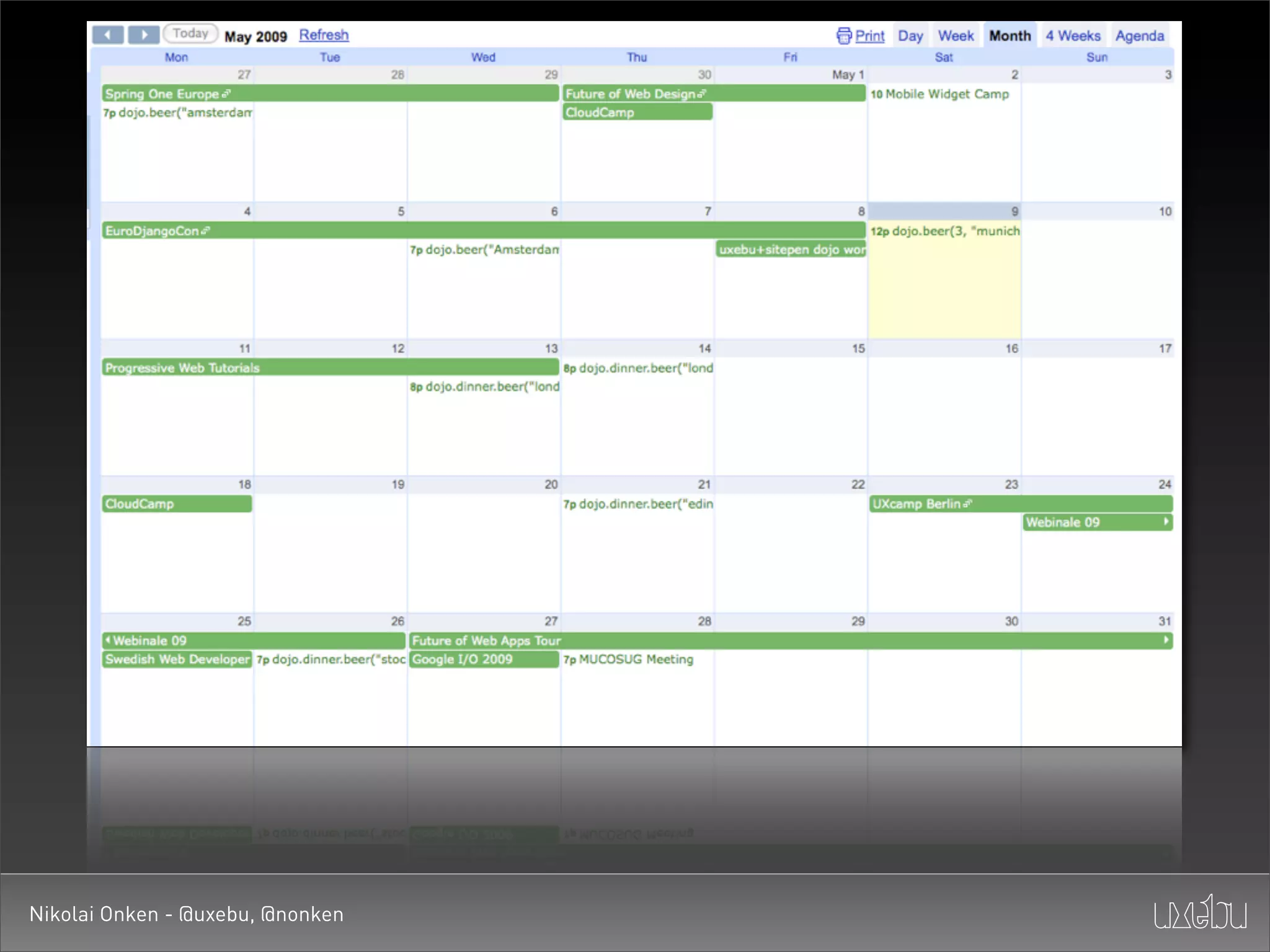The width and height of the screenshot is (1270, 952).
Task: Click continuation arrow on Webinale 09 event
Action: tap(1166, 522)
